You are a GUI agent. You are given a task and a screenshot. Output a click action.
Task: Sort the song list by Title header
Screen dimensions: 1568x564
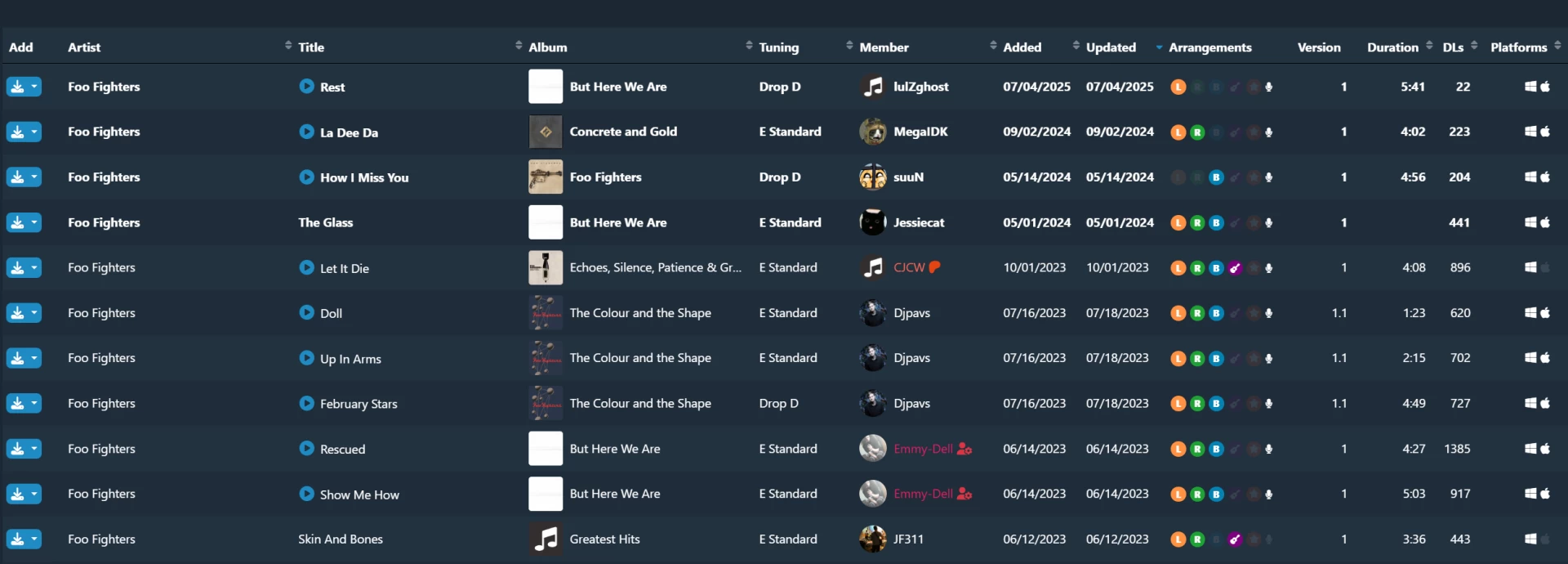(x=311, y=47)
